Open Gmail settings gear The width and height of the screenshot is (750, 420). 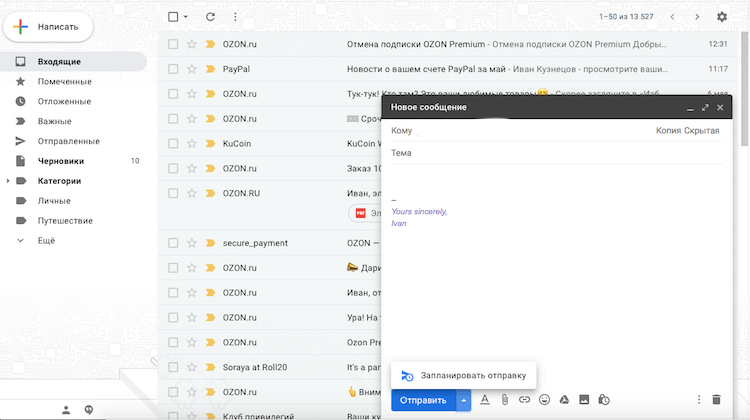pos(722,17)
